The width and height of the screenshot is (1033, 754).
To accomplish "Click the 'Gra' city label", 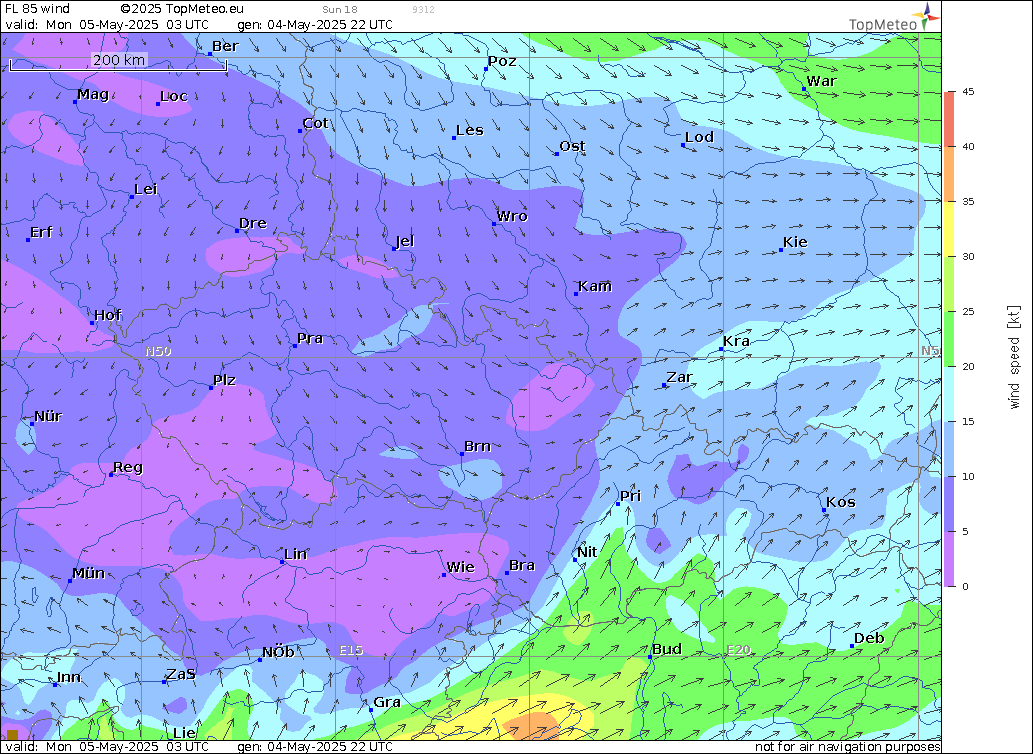I will 387,702.
